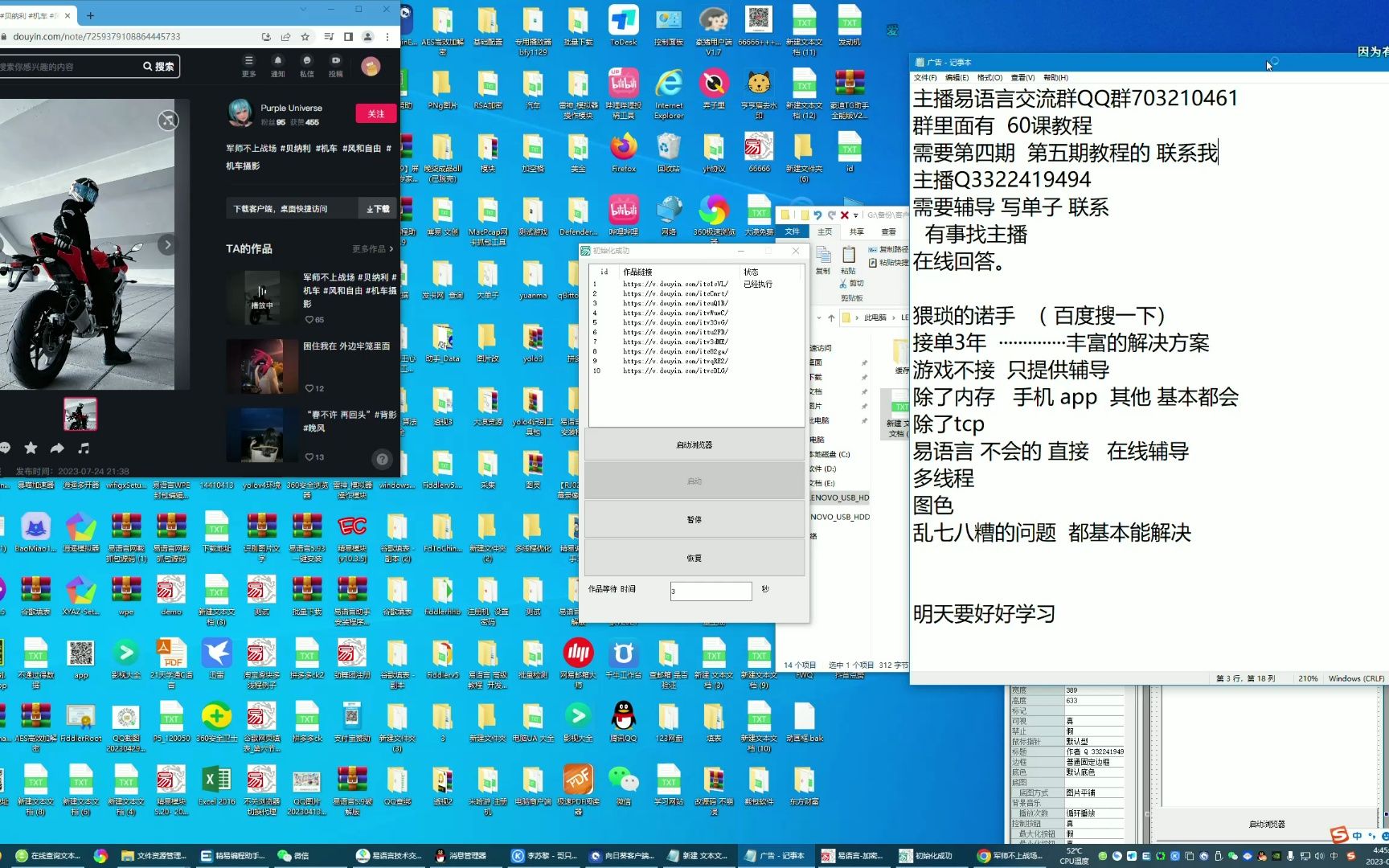Viewport: 1389px width, 868px height.
Task: Expand 更多作品 link
Action: [372, 249]
